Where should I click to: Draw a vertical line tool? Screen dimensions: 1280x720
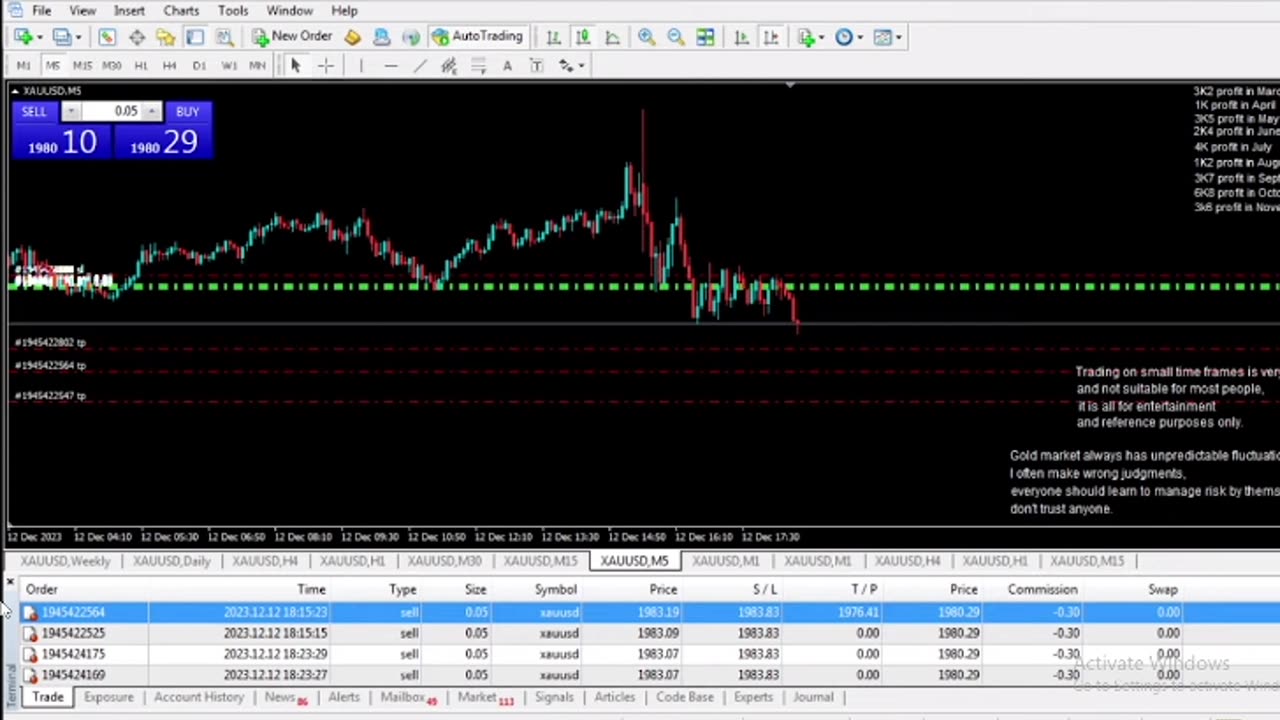point(361,66)
